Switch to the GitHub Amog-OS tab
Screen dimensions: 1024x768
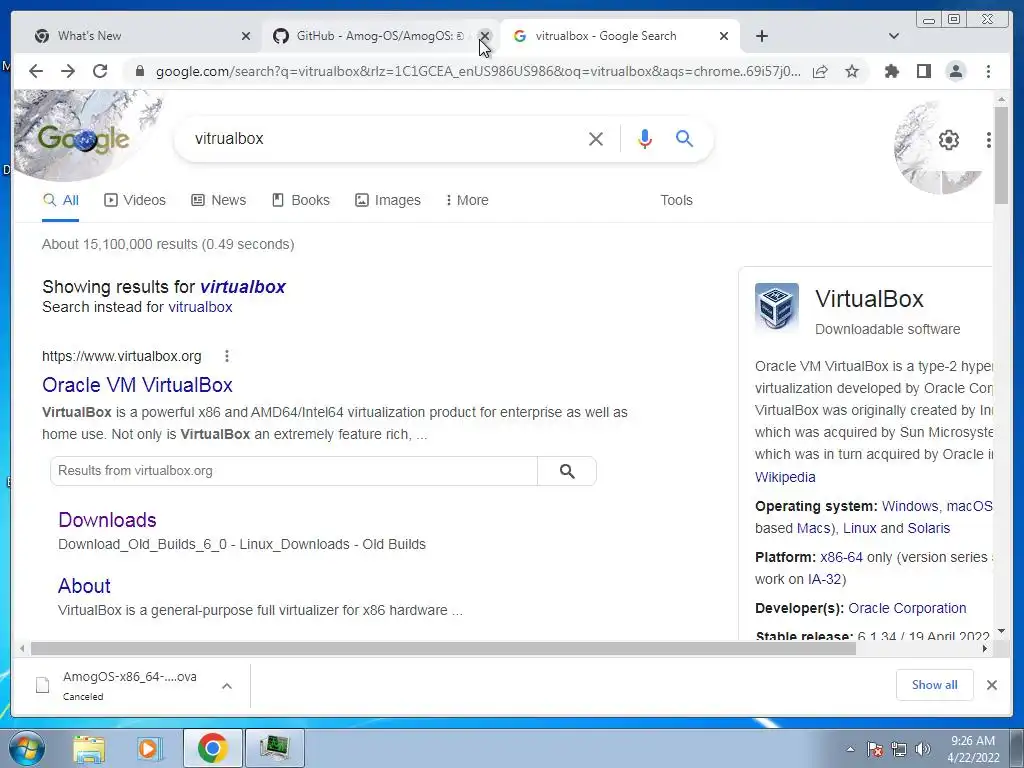(x=379, y=36)
